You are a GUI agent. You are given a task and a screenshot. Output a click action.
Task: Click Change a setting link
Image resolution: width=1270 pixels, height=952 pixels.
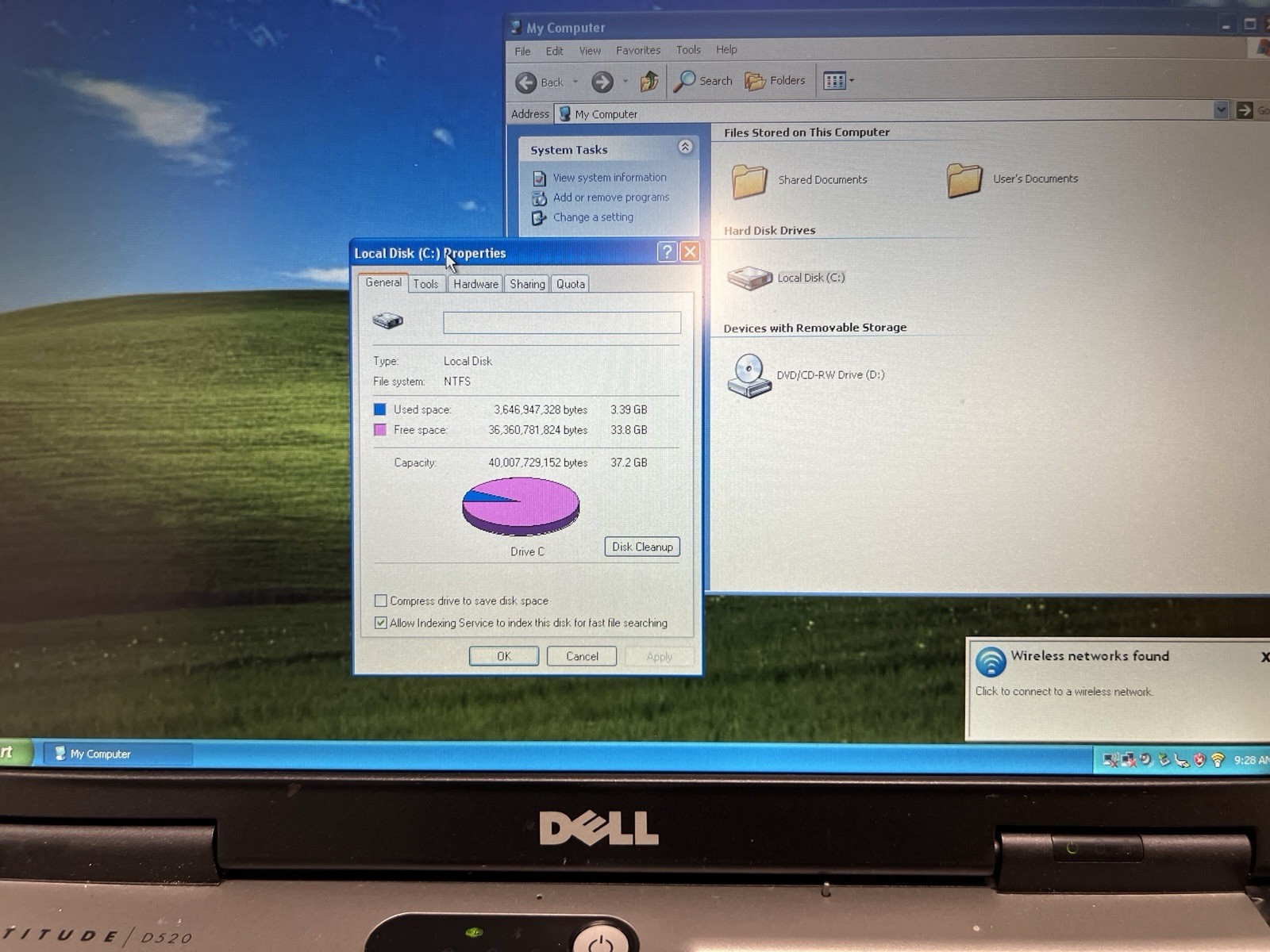(x=593, y=217)
